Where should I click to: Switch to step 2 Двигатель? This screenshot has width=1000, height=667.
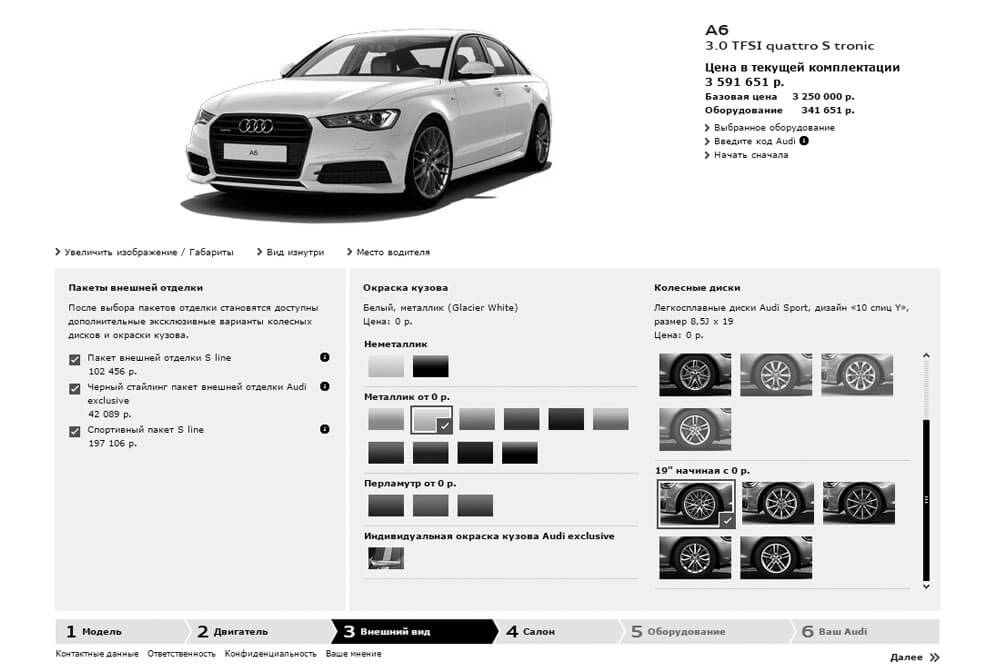[x=238, y=632]
